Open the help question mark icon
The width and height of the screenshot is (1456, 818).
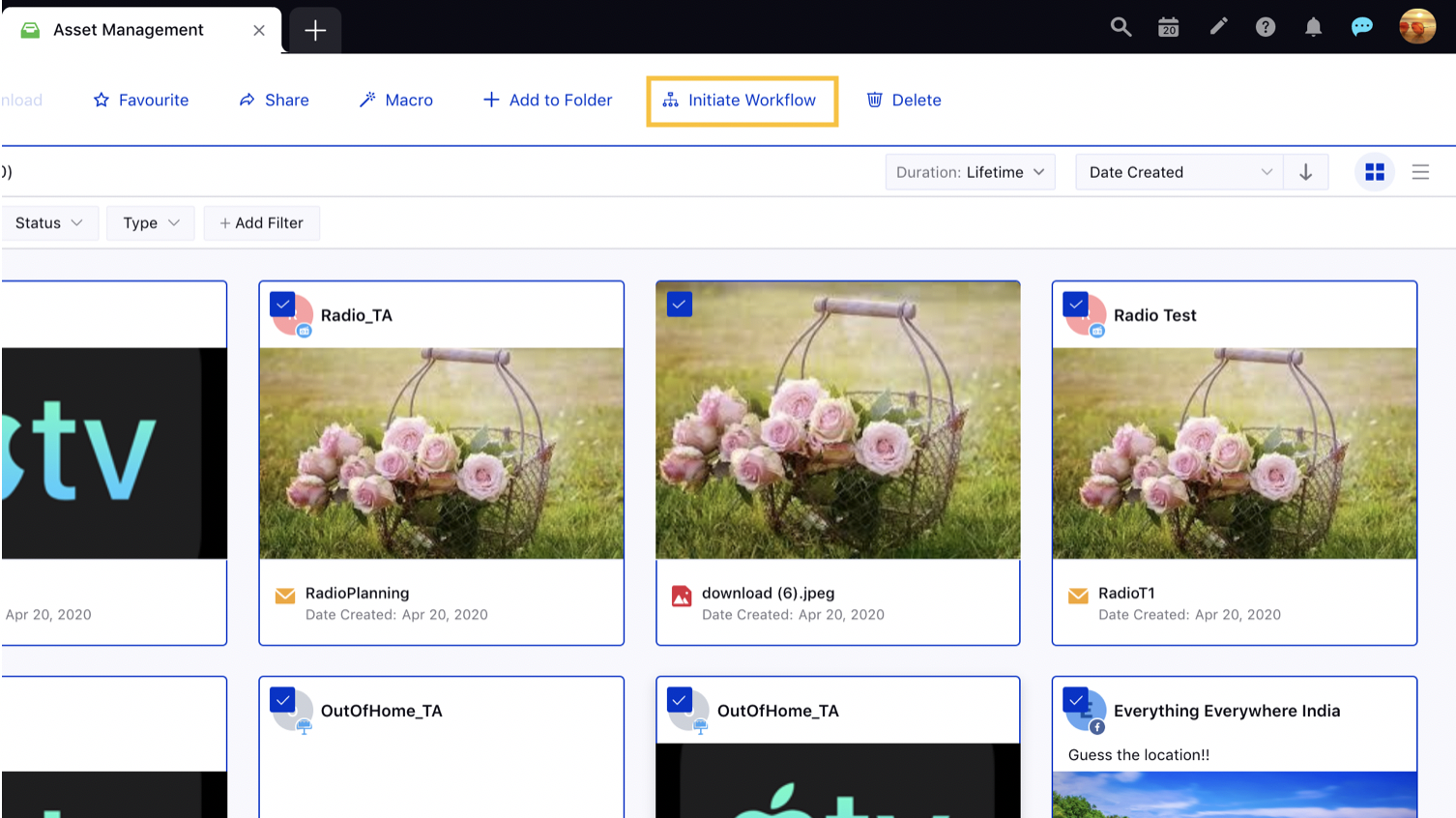[x=1266, y=27]
